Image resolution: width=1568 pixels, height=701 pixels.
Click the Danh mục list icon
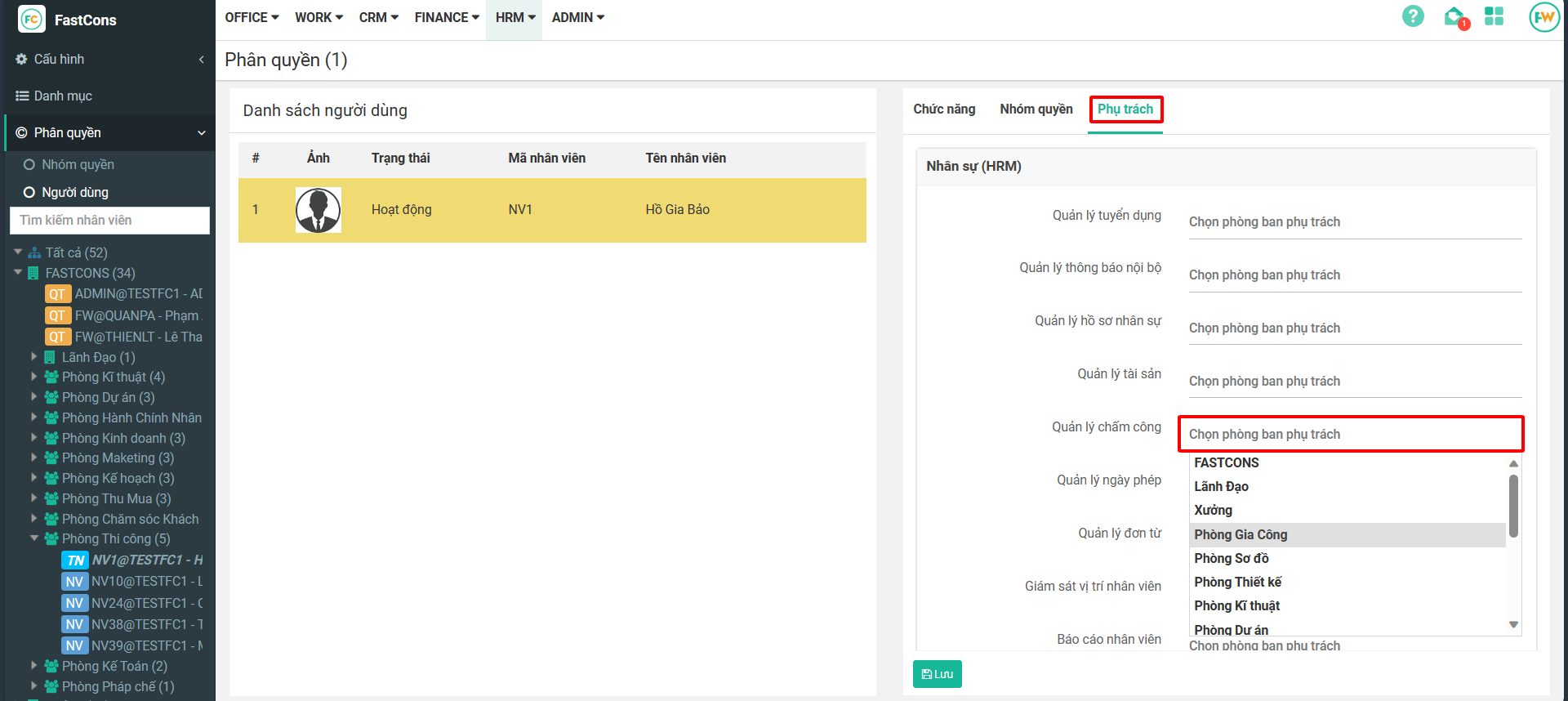pyautogui.click(x=22, y=96)
